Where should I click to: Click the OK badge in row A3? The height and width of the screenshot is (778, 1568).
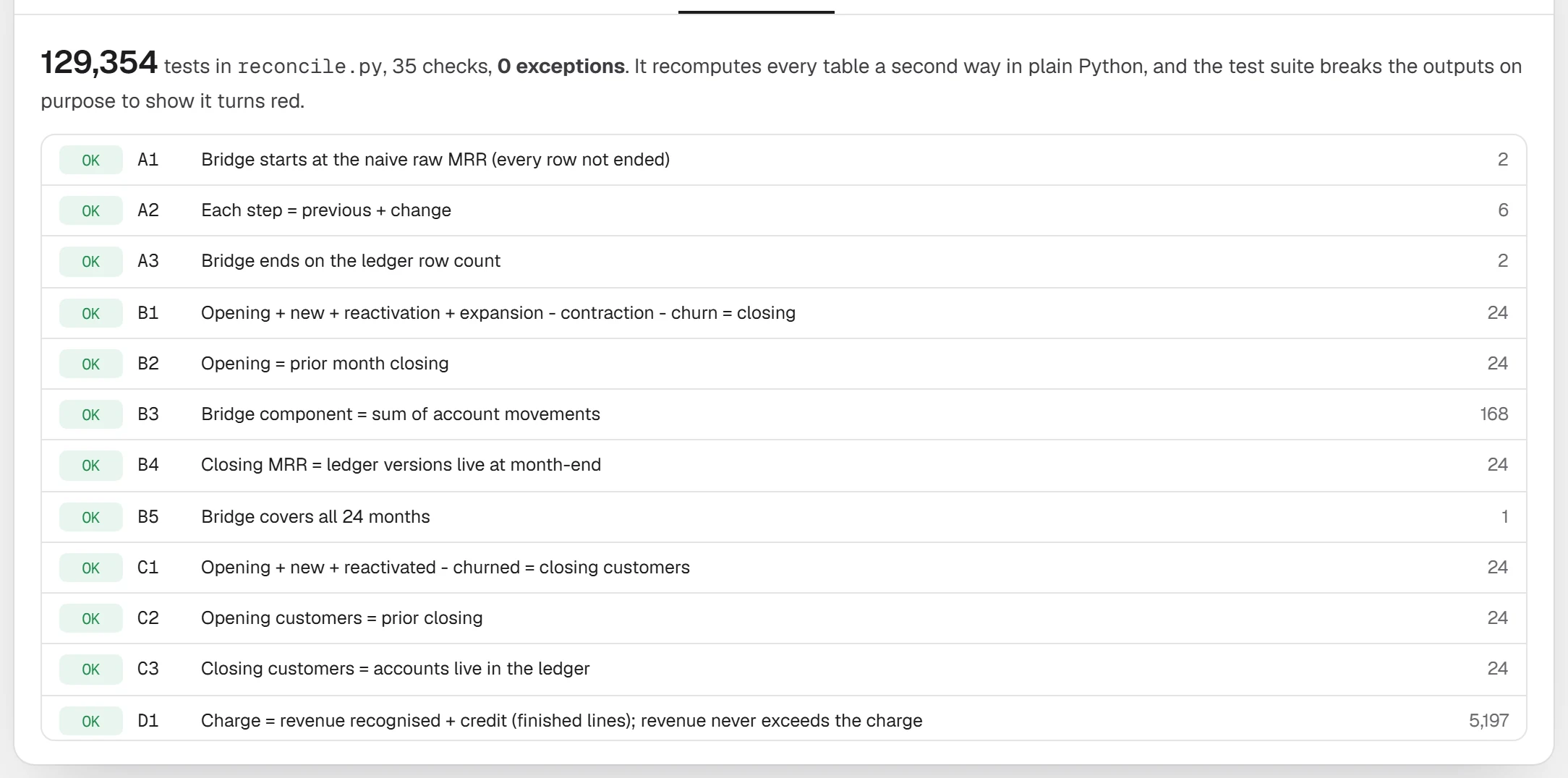(91, 261)
